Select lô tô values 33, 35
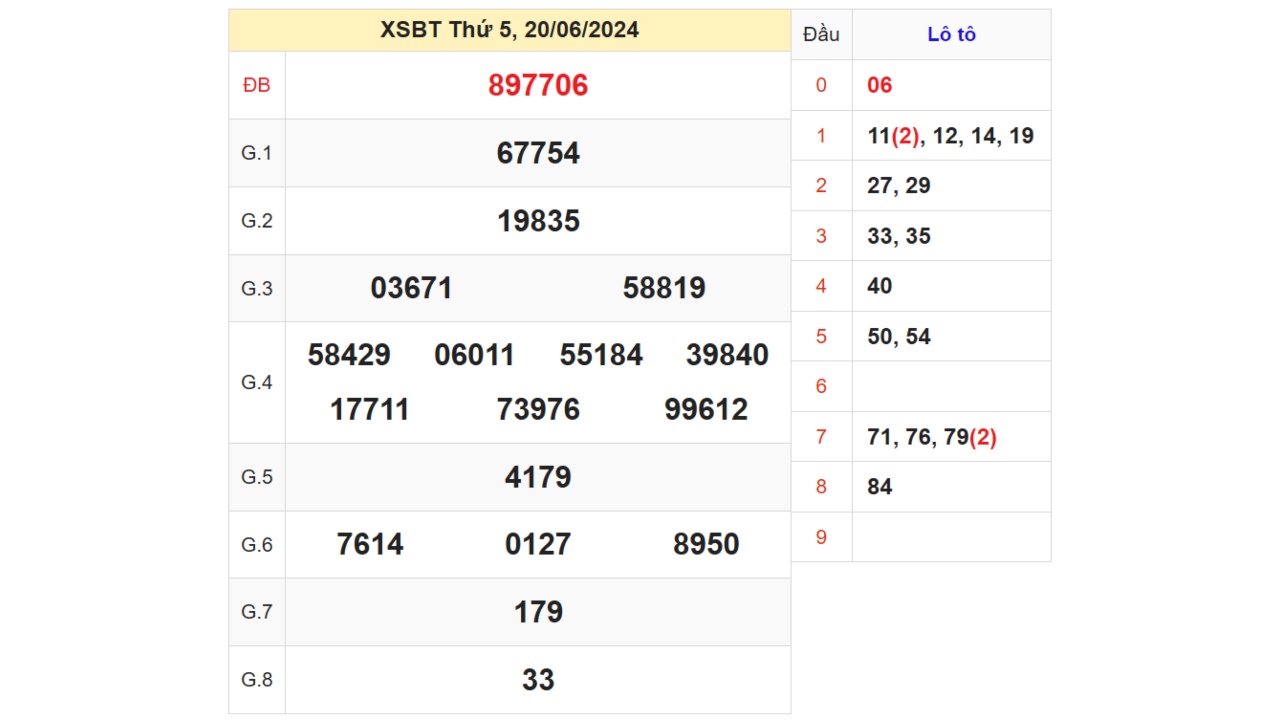This screenshot has width=1280, height=720. click(899, 236)
